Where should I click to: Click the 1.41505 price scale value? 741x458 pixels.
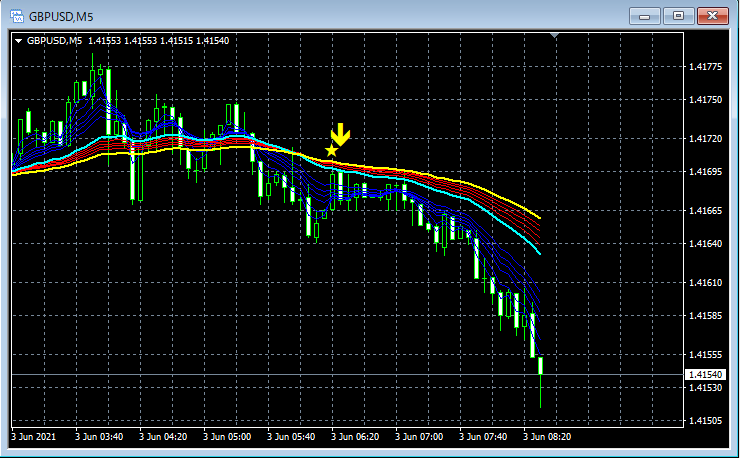(705, 421)
